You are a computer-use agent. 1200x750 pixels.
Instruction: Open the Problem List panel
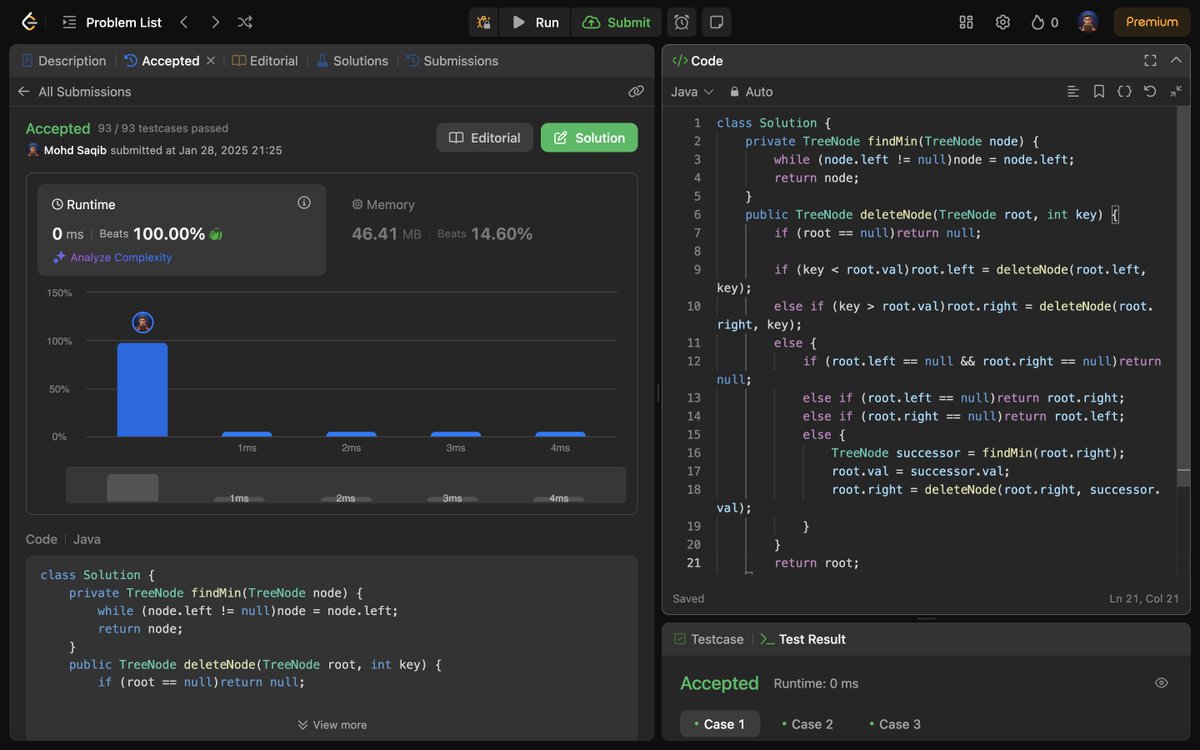[111, 22]
